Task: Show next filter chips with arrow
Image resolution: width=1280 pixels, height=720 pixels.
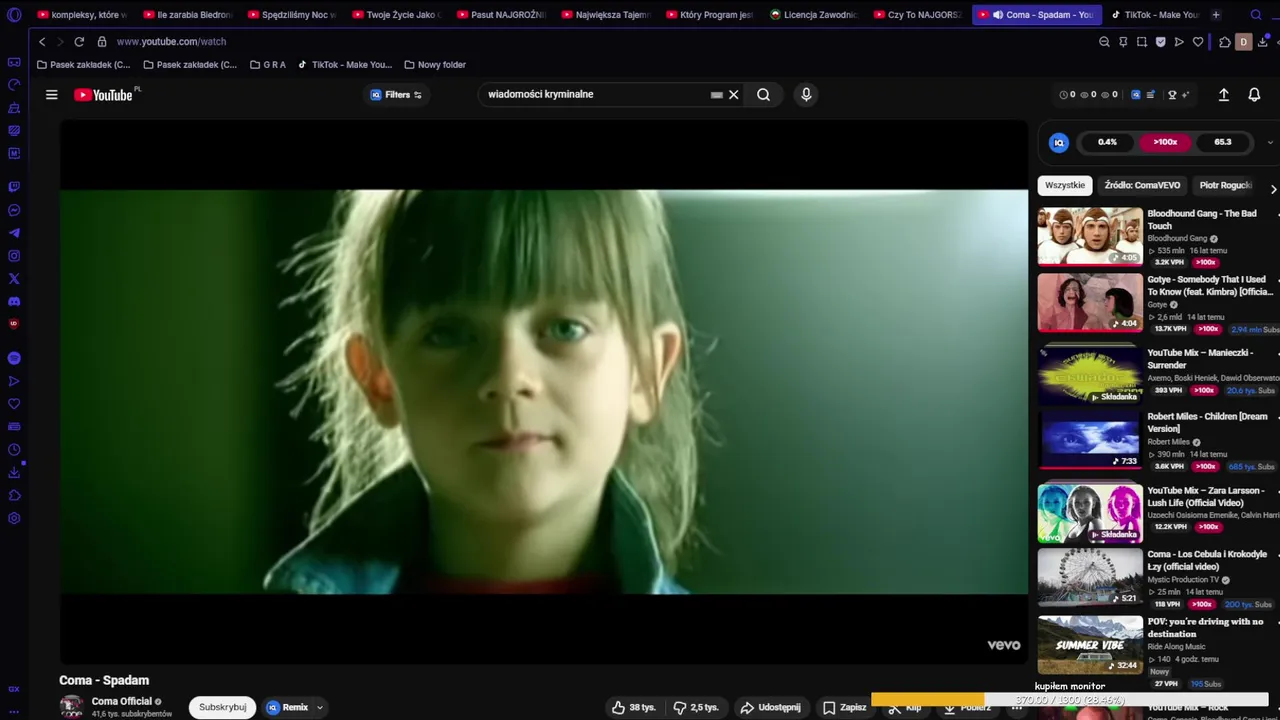Action: tap(1273, 188)
